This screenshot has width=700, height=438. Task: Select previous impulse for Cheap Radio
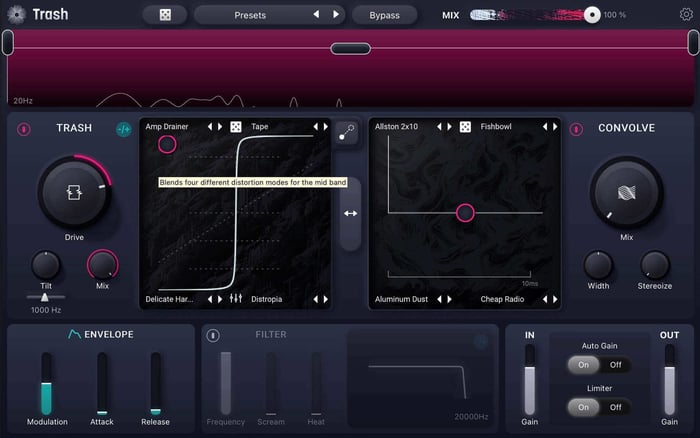545,299
